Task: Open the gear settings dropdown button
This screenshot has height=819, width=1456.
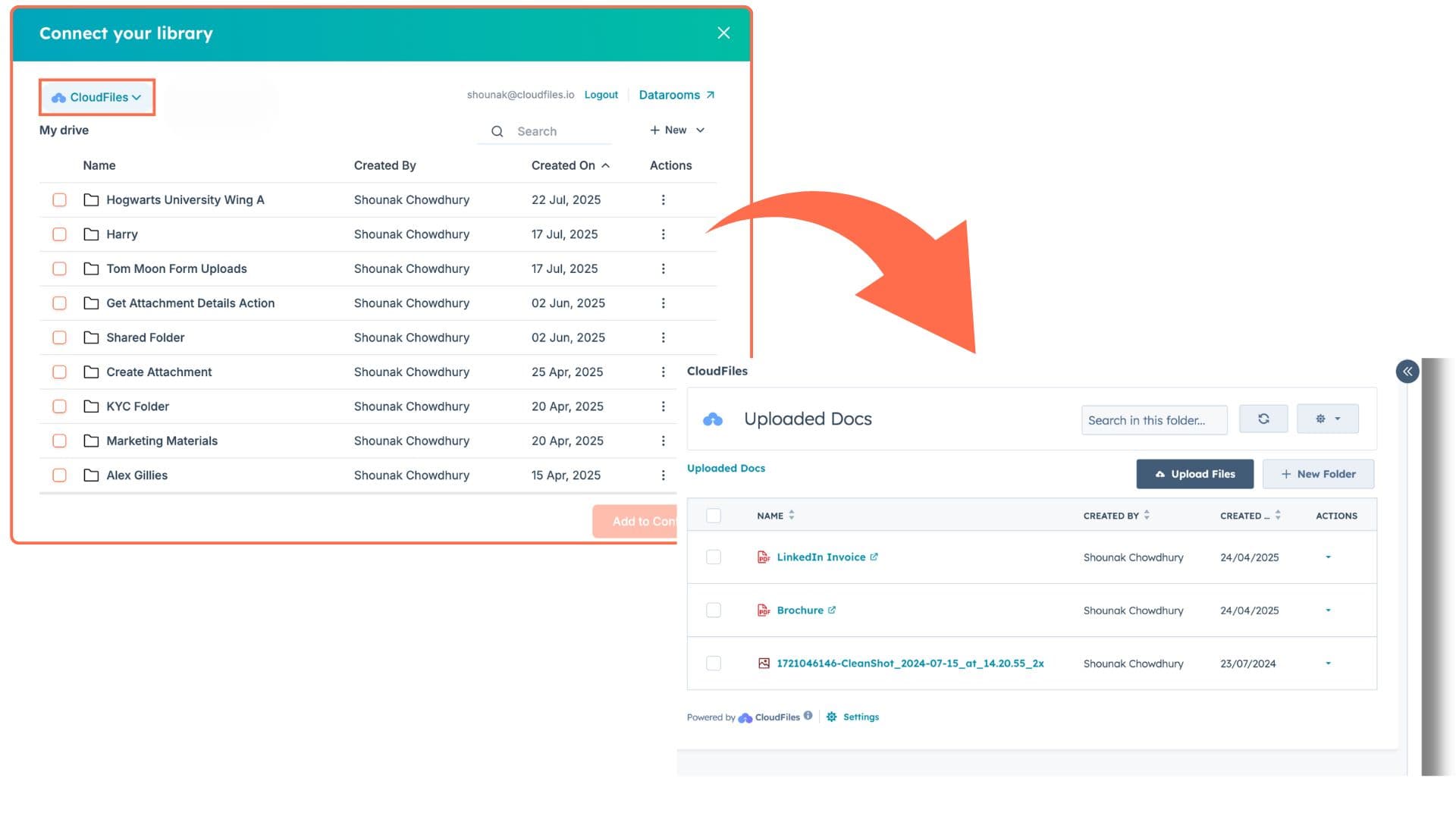Action: click(x=1327, y=419)
